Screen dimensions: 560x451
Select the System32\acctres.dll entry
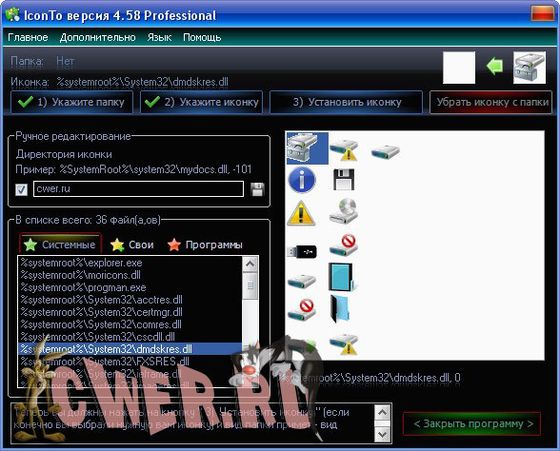click(130, 300)
